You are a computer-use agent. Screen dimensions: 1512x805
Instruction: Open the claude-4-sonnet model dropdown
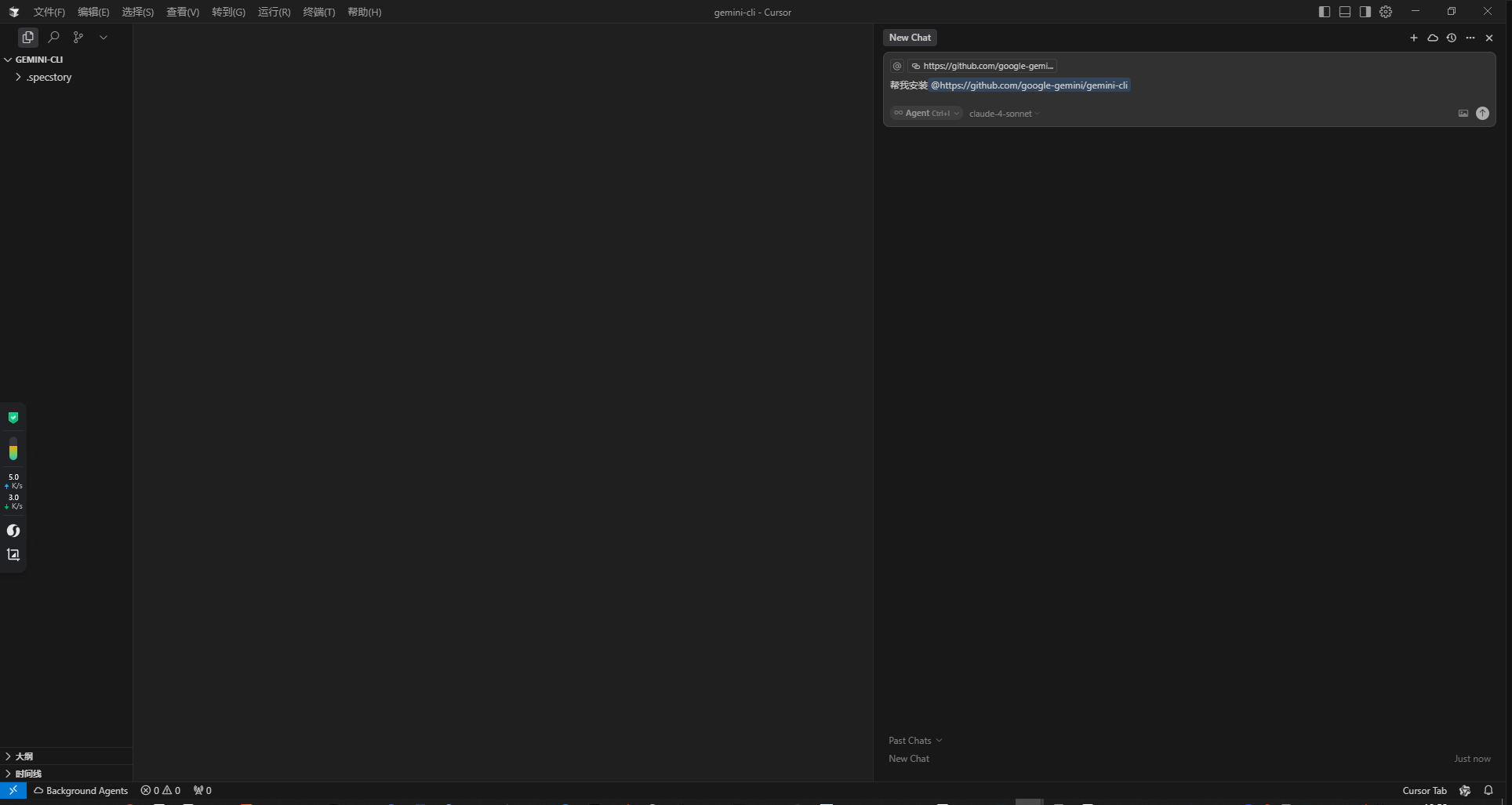coord(1005,114)
